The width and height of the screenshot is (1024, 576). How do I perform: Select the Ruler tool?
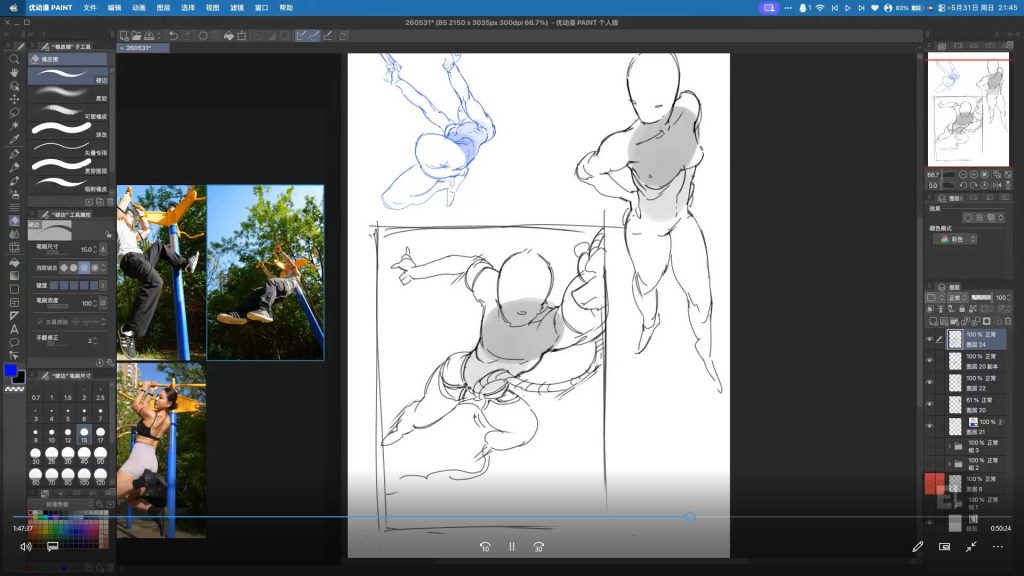tap(14, 315)
